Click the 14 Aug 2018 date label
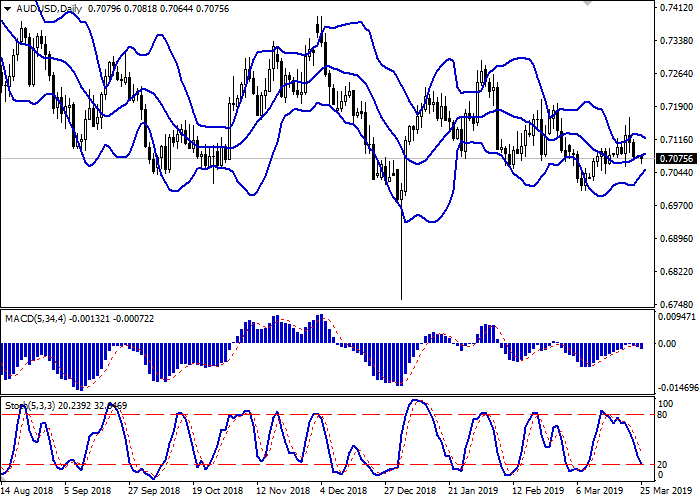 click(x=27, y=491)
